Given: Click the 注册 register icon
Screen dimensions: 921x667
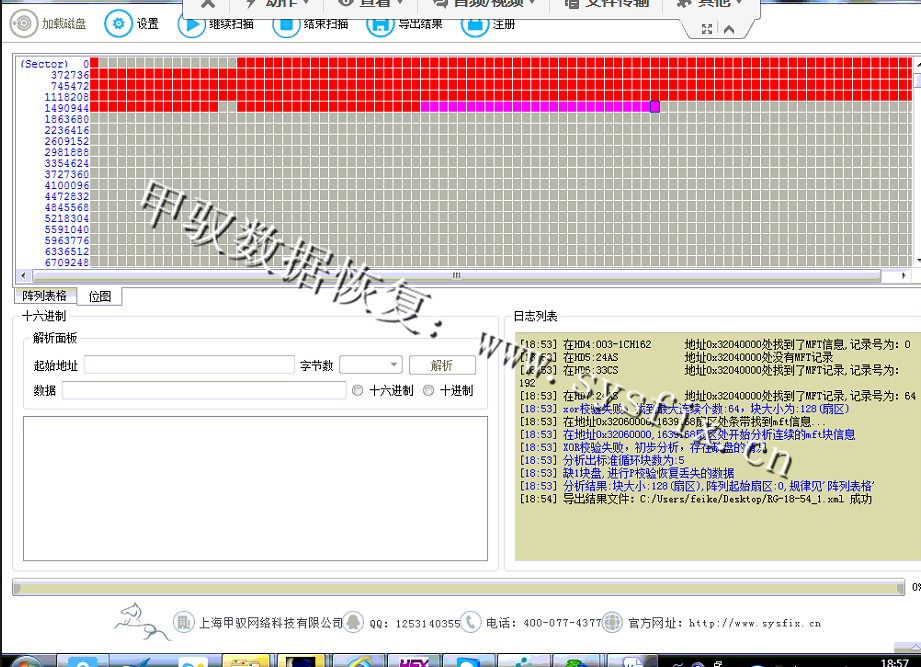Looking at the screenshot, I should click(x=475, y=26).
